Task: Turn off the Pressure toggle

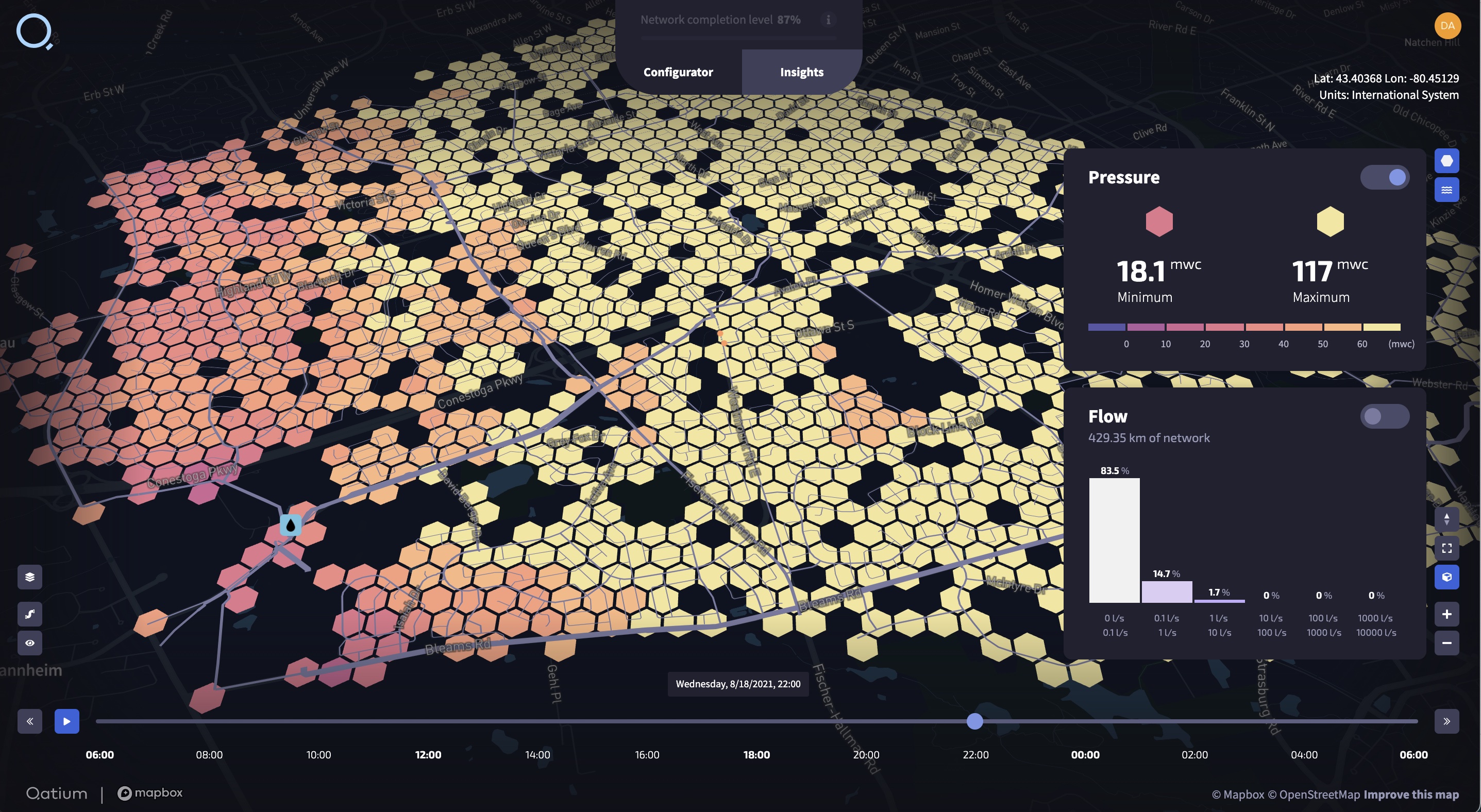Action: pyautogui.click(x=1385, y=177)
